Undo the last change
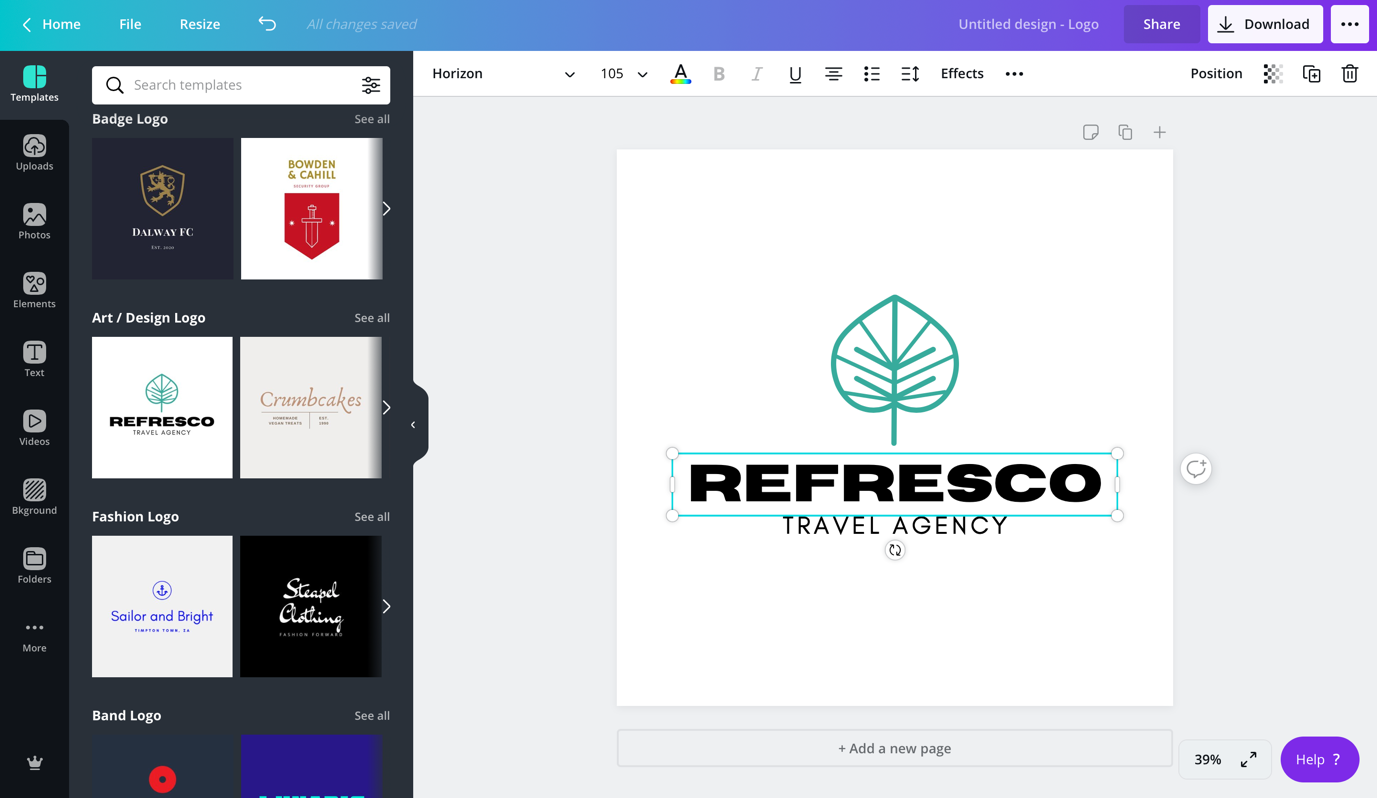This screenshot has width=1377, height=798. coord(267,24)
